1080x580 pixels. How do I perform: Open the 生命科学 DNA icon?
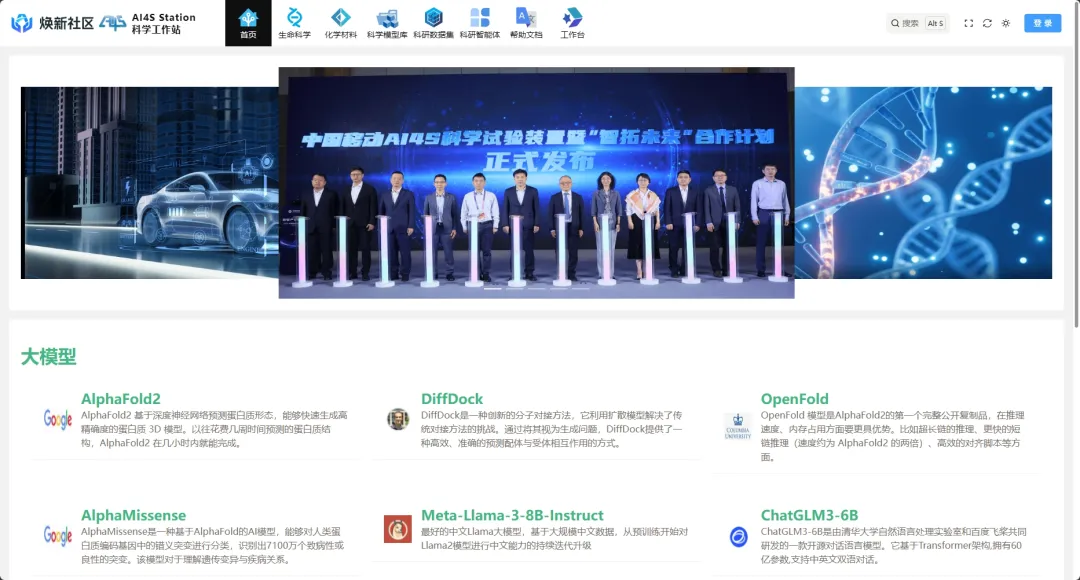tap(294, 18)
